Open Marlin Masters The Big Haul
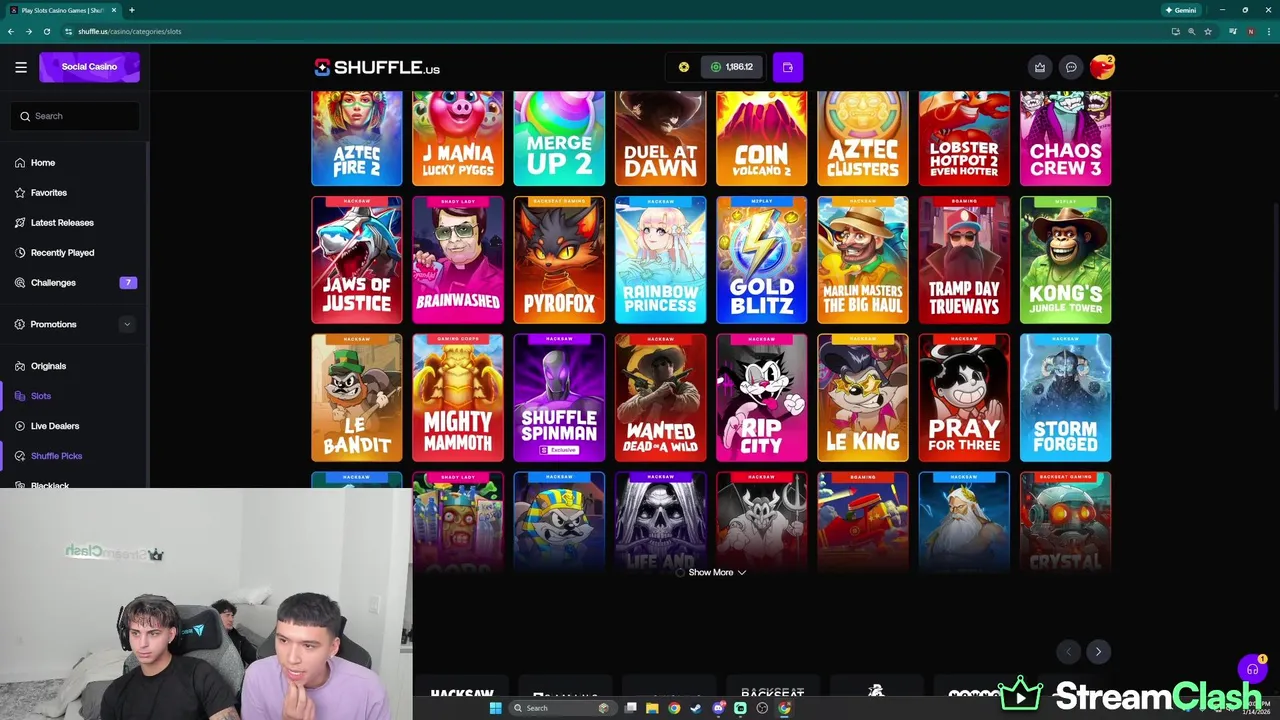Image resolution: width=1280 pixels, height=720 pixels. coord(863,260)
